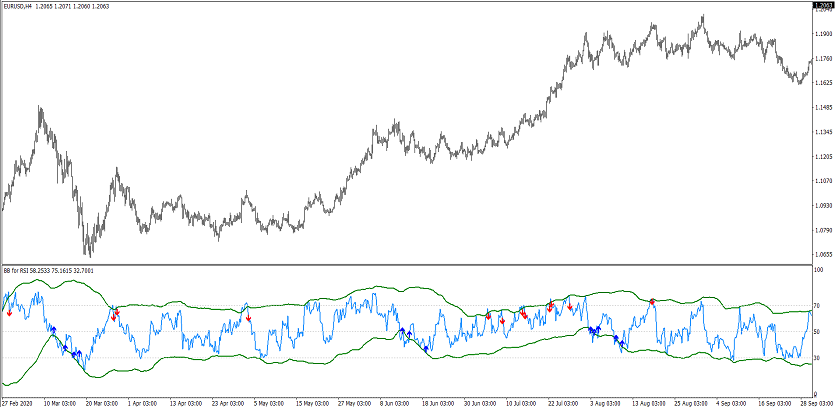Click the blue buy arrow near 8 Jun
The height and width of the screenshot is (407, 835).
(403, 331)
